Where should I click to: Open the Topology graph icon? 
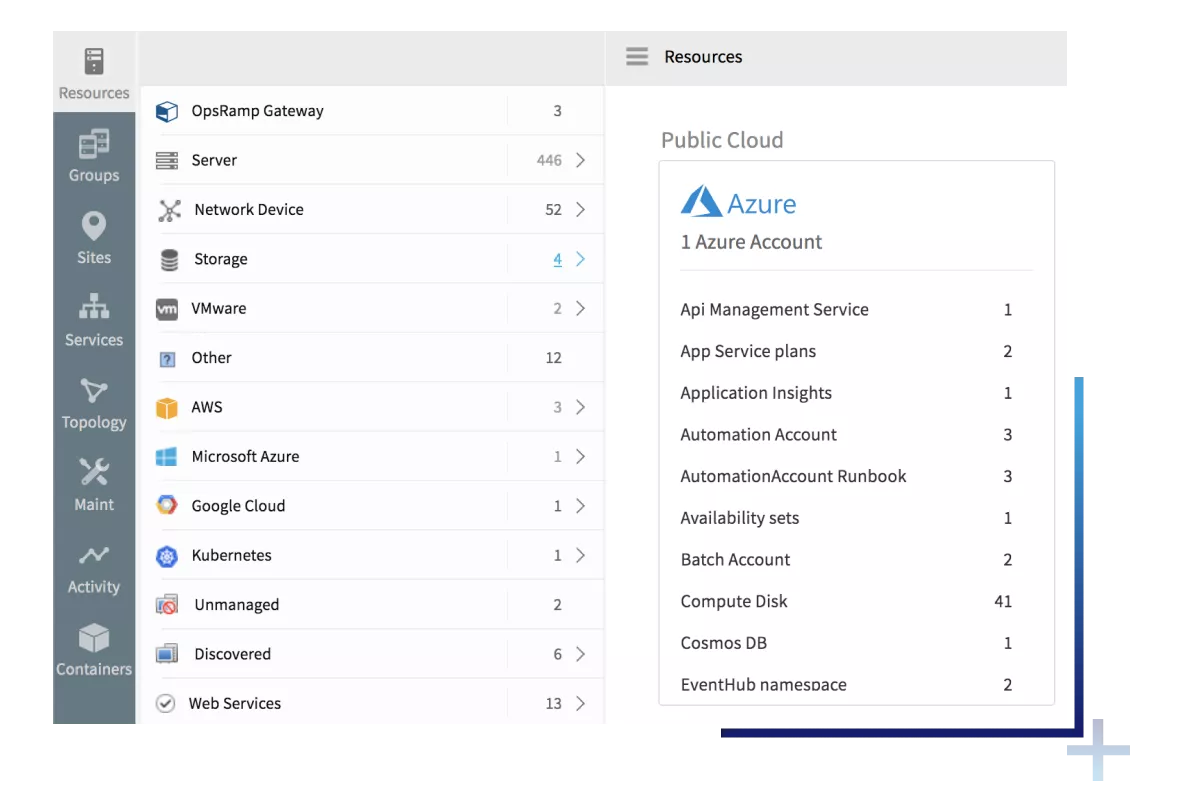94,390
